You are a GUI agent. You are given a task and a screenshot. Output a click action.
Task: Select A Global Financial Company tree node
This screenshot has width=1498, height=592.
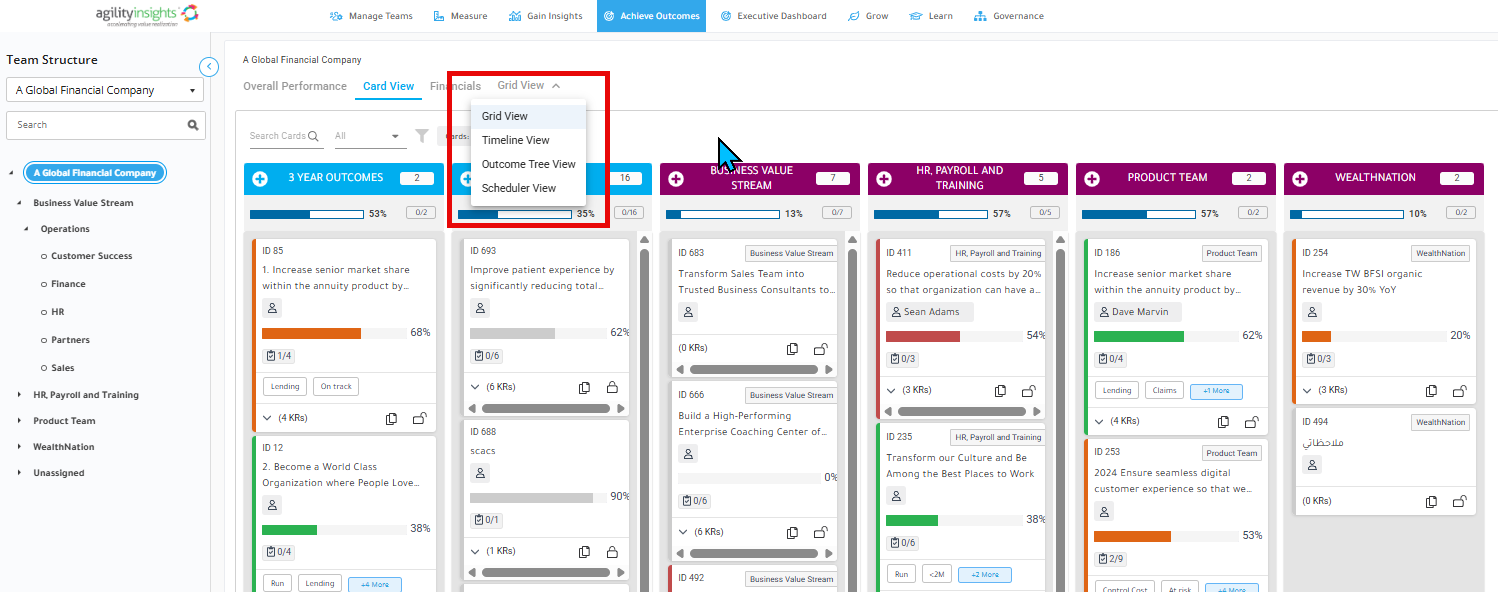click(x=95, y=173)
